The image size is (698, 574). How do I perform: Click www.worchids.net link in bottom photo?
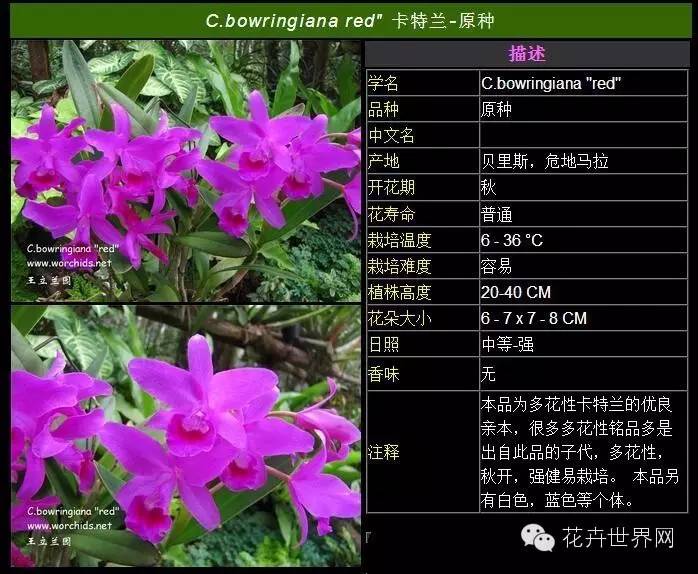[x=69, y=525]
